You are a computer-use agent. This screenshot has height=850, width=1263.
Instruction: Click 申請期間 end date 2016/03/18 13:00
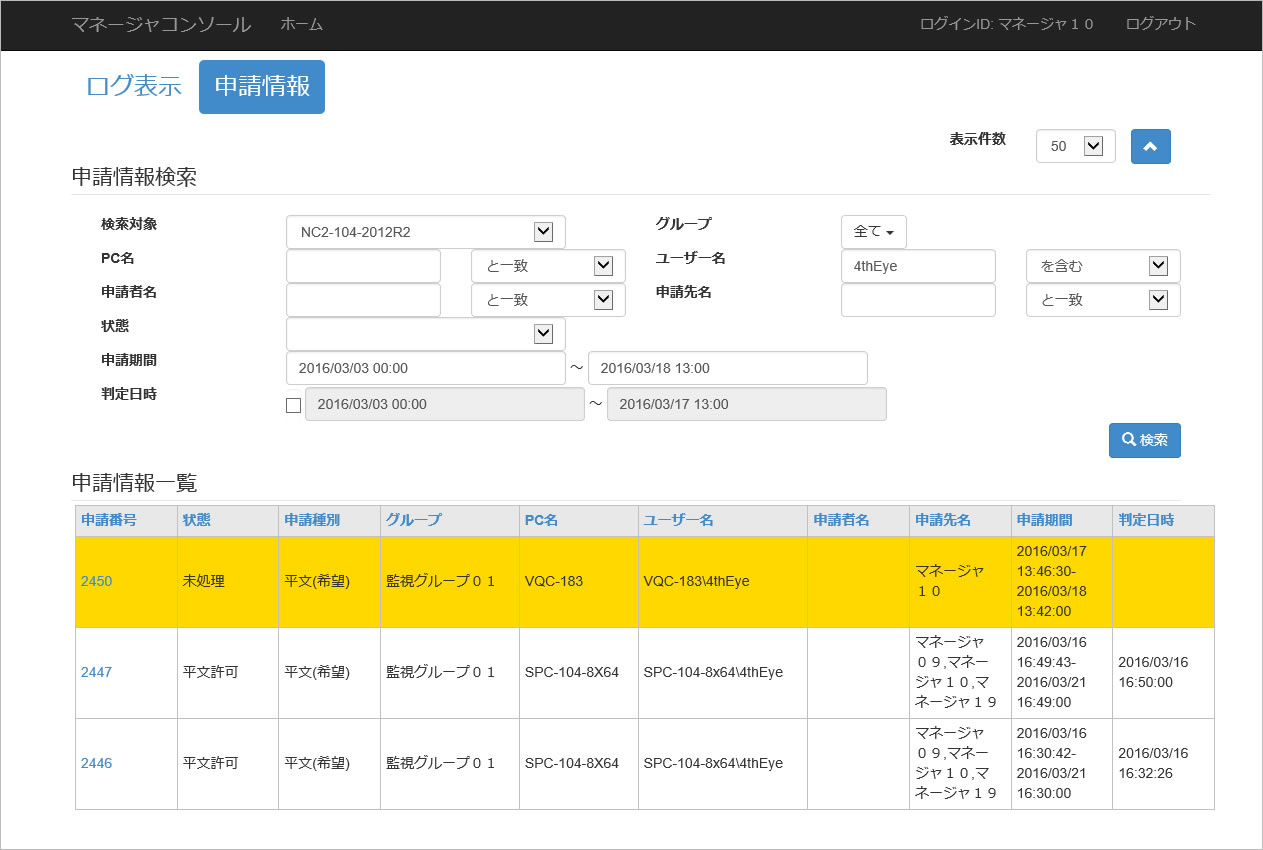tap(728, 368)
